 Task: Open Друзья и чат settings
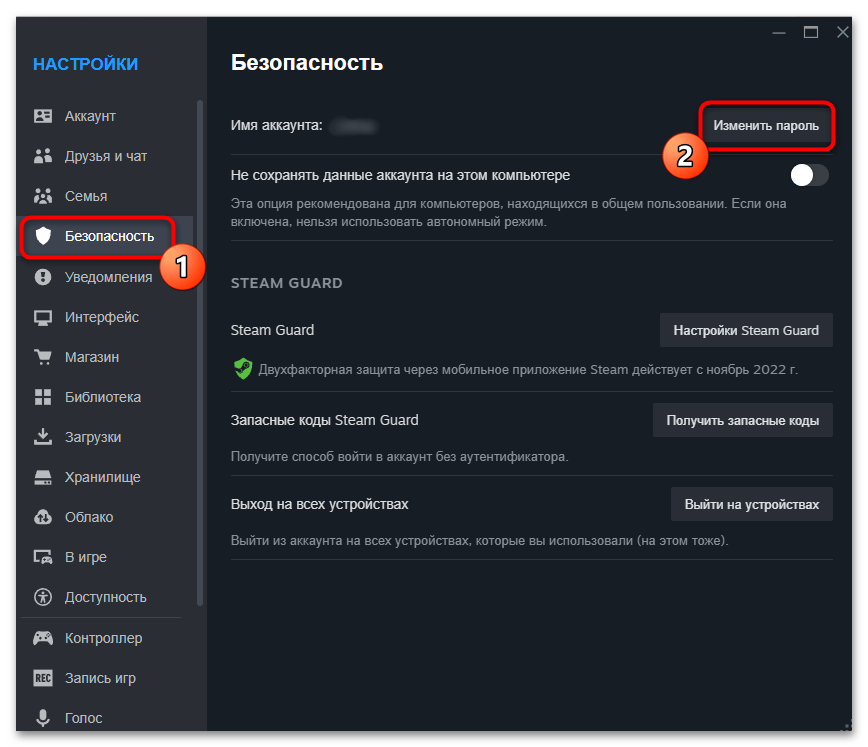point(105,156)
